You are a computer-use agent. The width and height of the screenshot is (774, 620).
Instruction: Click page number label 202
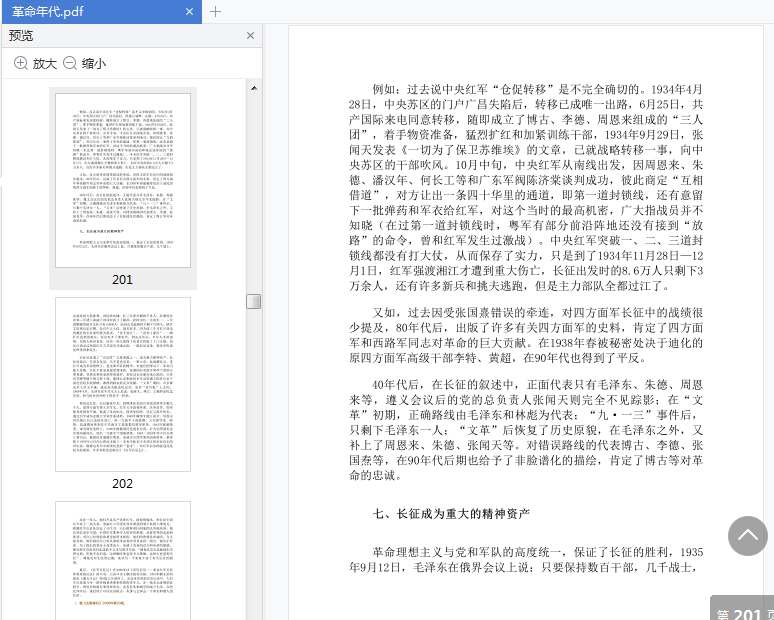122,484
